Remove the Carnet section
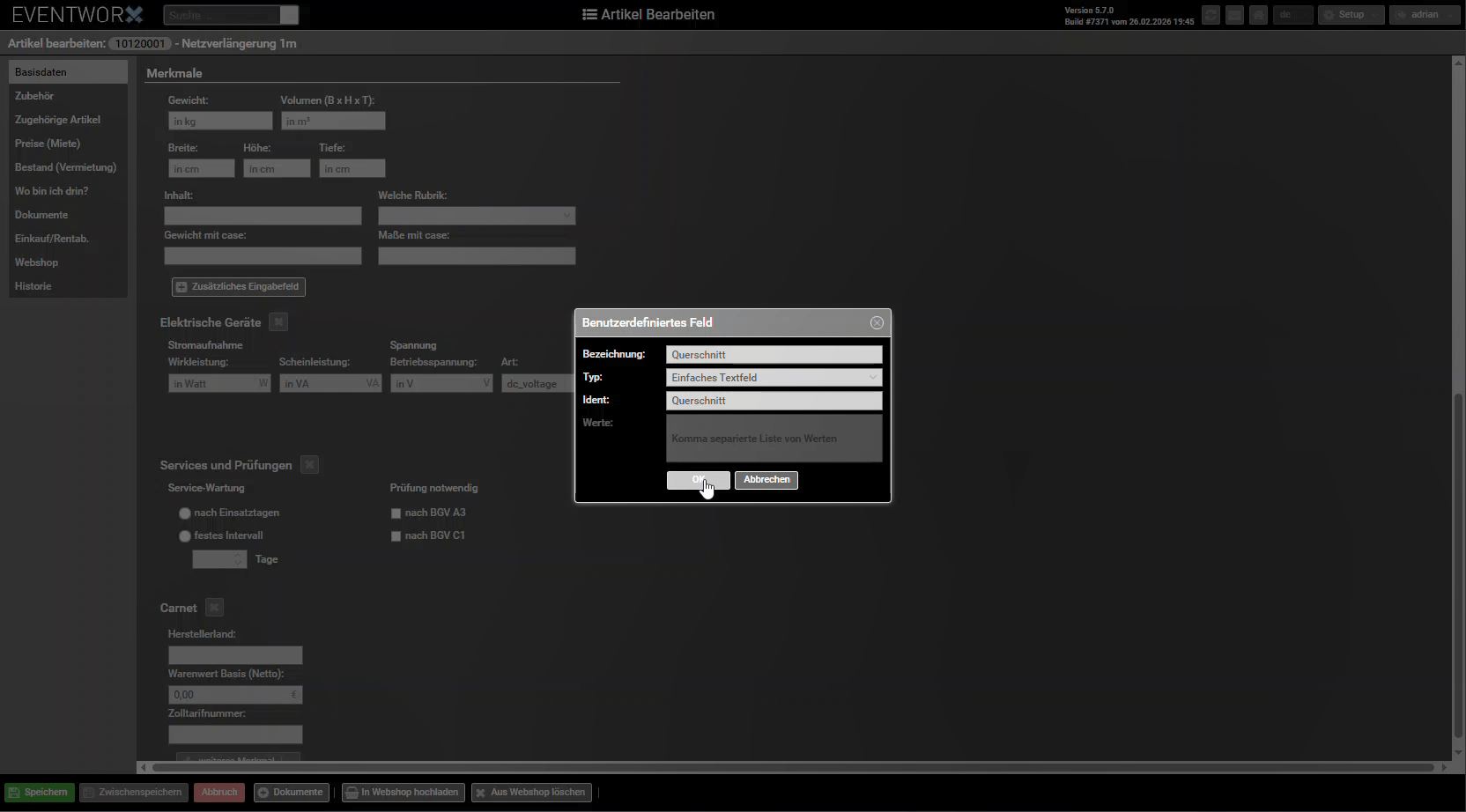1466x812 pixels. [x=214, y=608]
